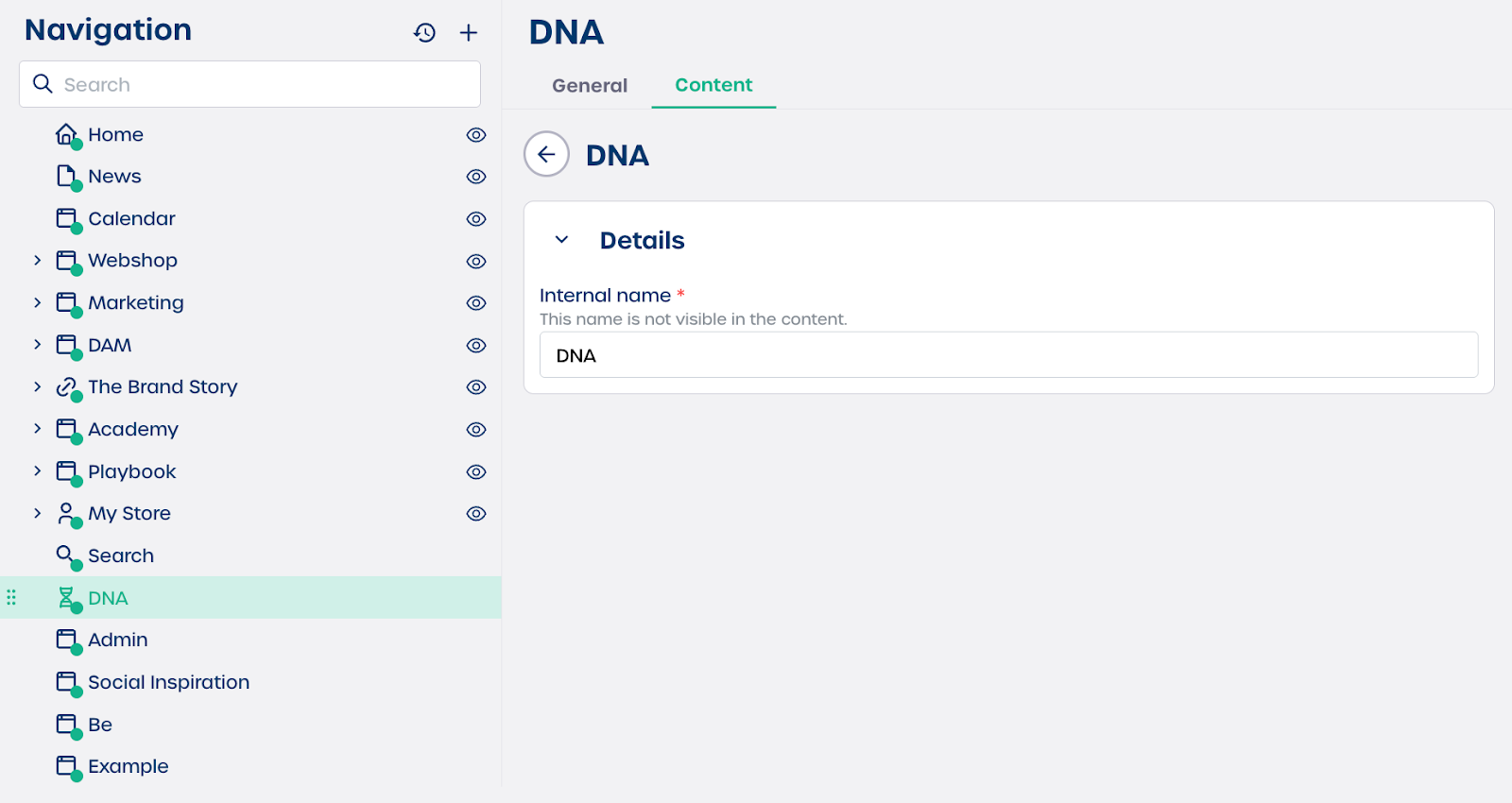Open Social Inspiration in navigation
This screenshot has height=803, width=1512.
click(x=168, y=682)
